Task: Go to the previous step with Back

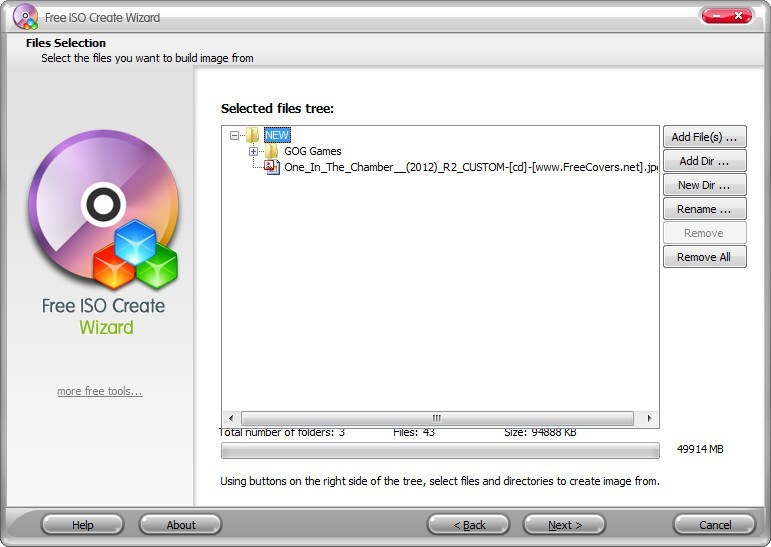Action: [469, 525]
